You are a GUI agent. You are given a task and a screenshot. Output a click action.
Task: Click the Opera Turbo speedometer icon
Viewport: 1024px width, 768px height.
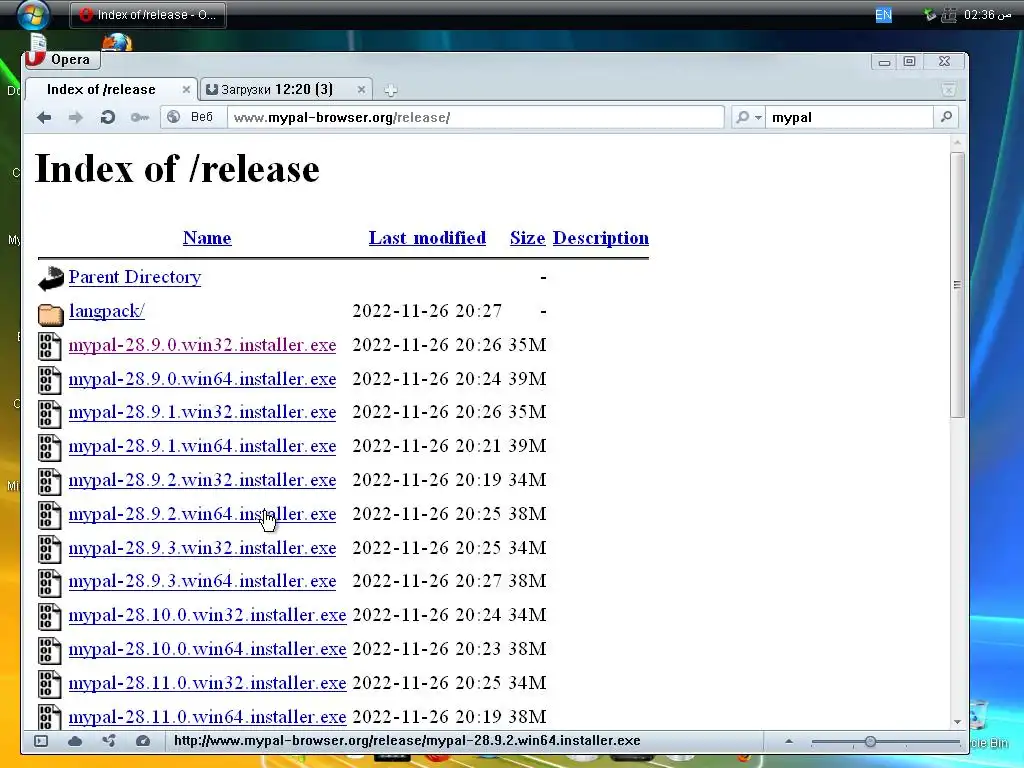tap(143, 741)
